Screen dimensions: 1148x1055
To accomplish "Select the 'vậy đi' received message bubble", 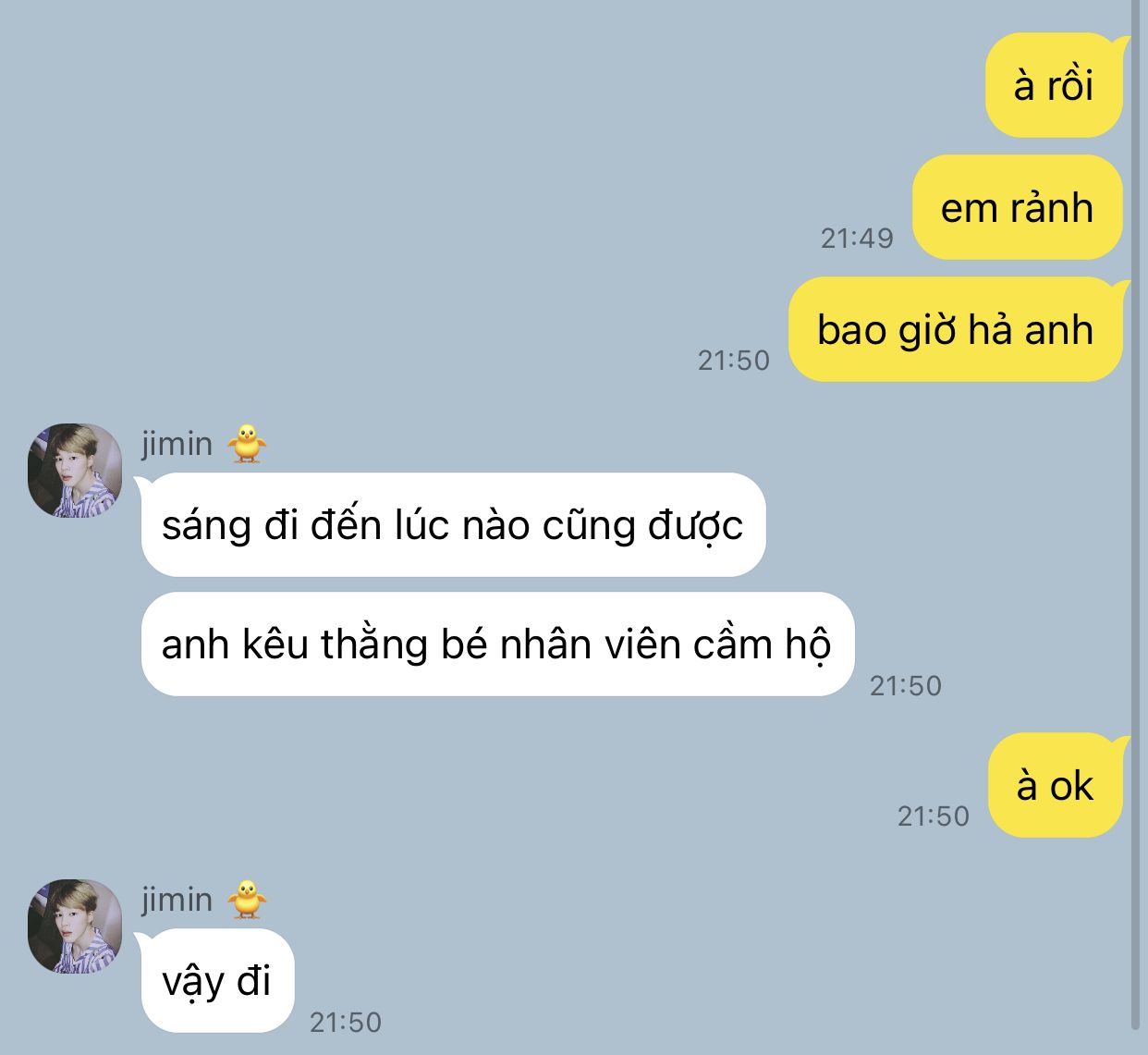I will tap(217, 980).
